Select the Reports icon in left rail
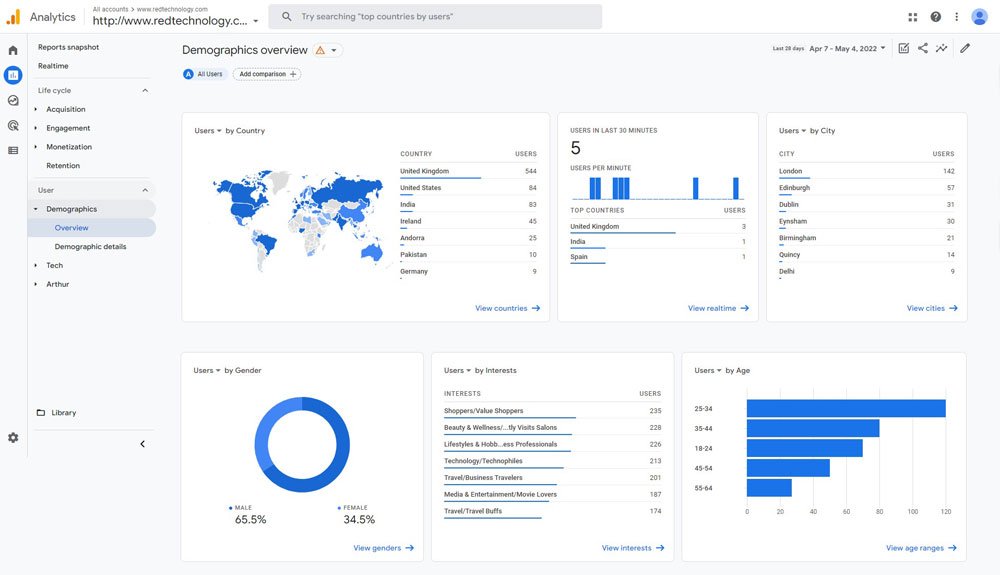 [13, 75]
